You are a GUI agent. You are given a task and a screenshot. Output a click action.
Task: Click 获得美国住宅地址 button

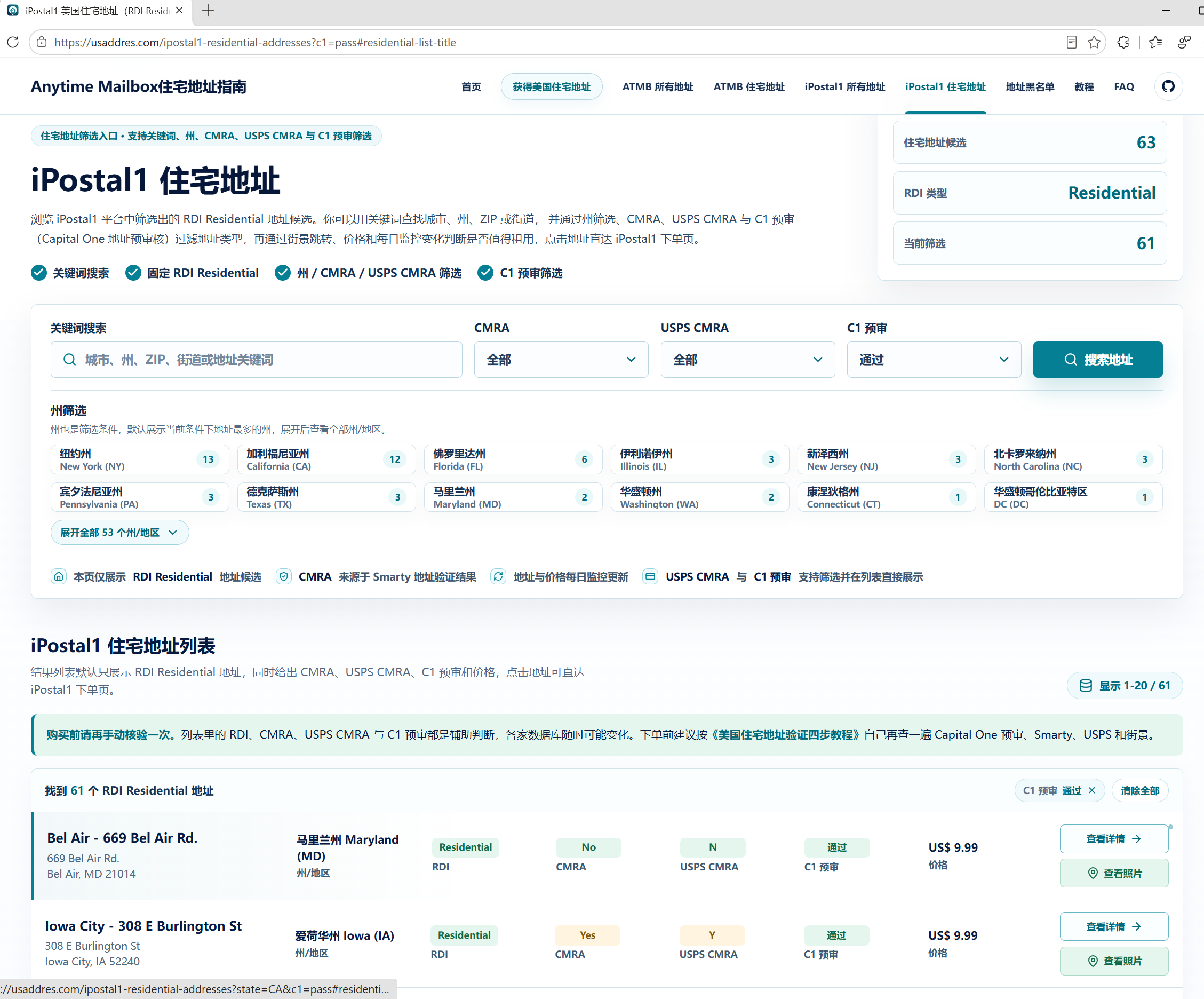[x=552, y=86]
